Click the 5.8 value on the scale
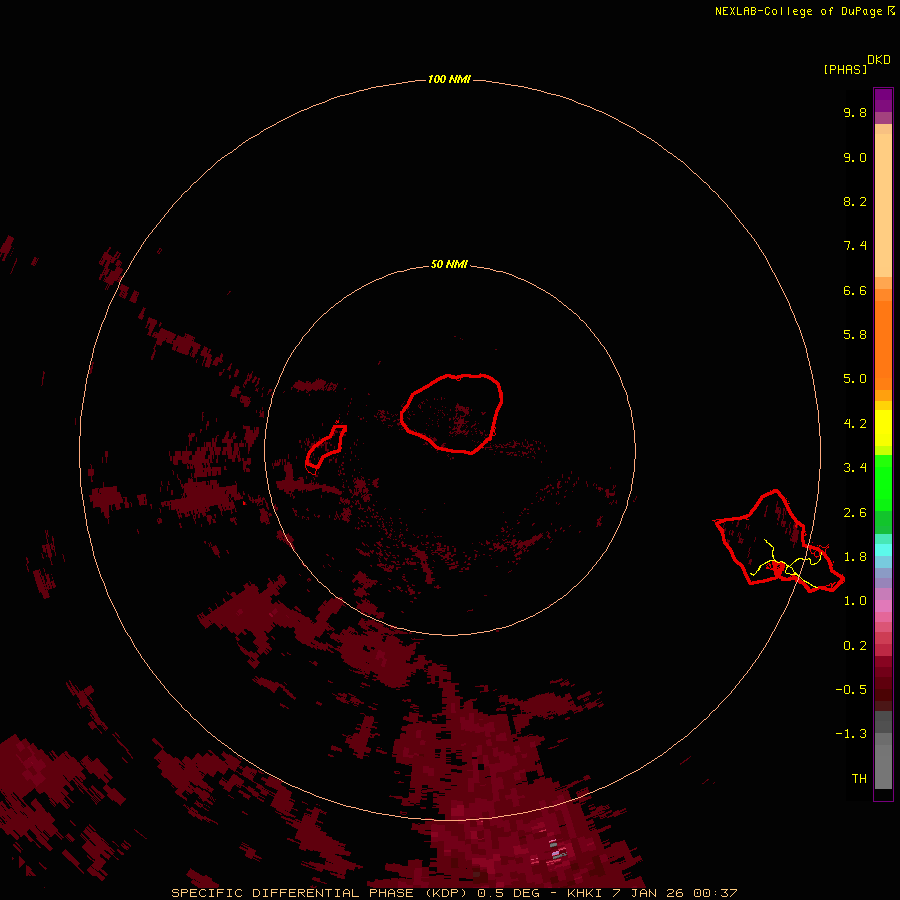 tap(855, 335)
